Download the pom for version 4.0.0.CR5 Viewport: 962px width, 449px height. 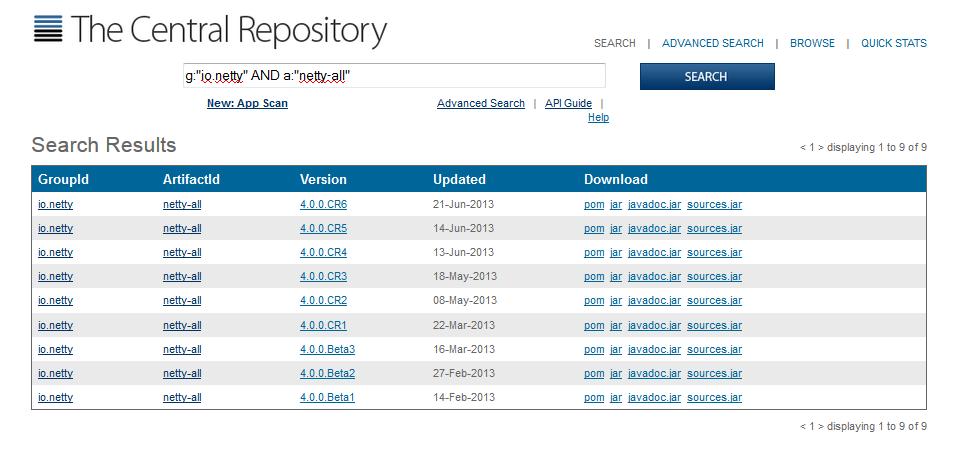coord(594,228)
